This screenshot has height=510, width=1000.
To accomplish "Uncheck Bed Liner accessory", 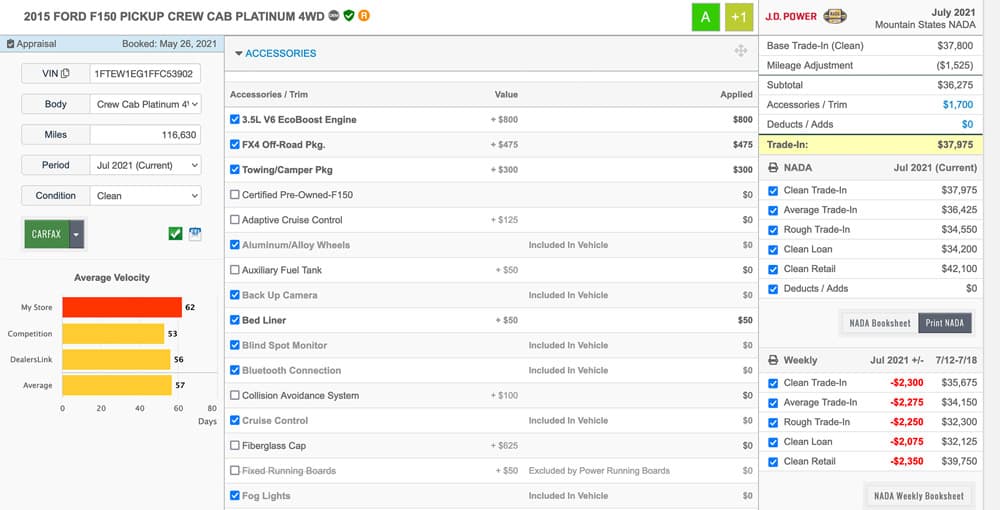I will 235,320.
